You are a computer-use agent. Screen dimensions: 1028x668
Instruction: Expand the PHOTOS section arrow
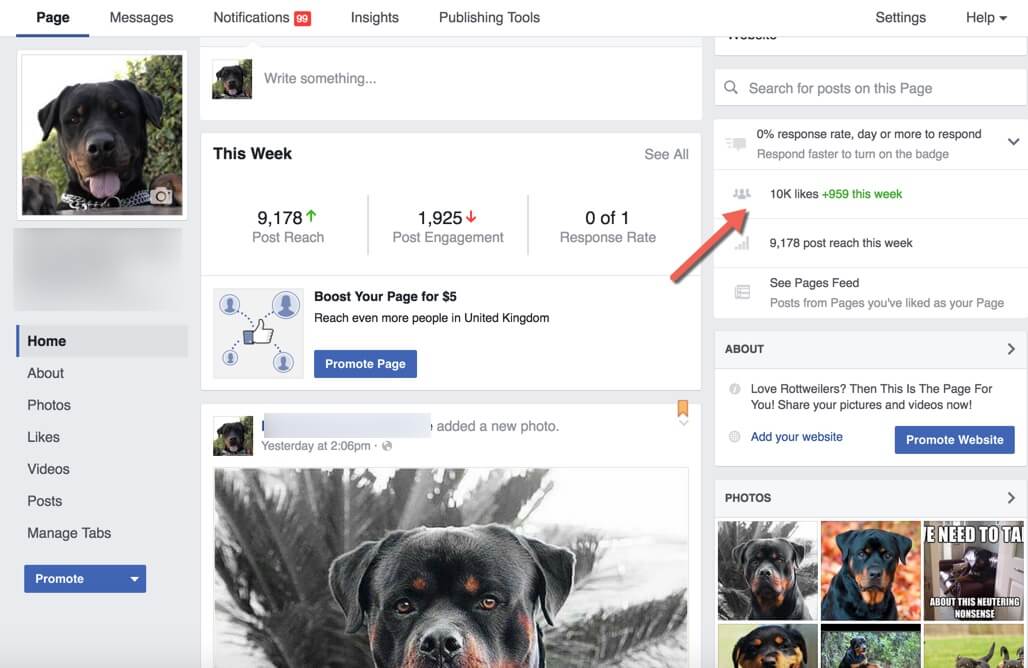pos(1011,497)
